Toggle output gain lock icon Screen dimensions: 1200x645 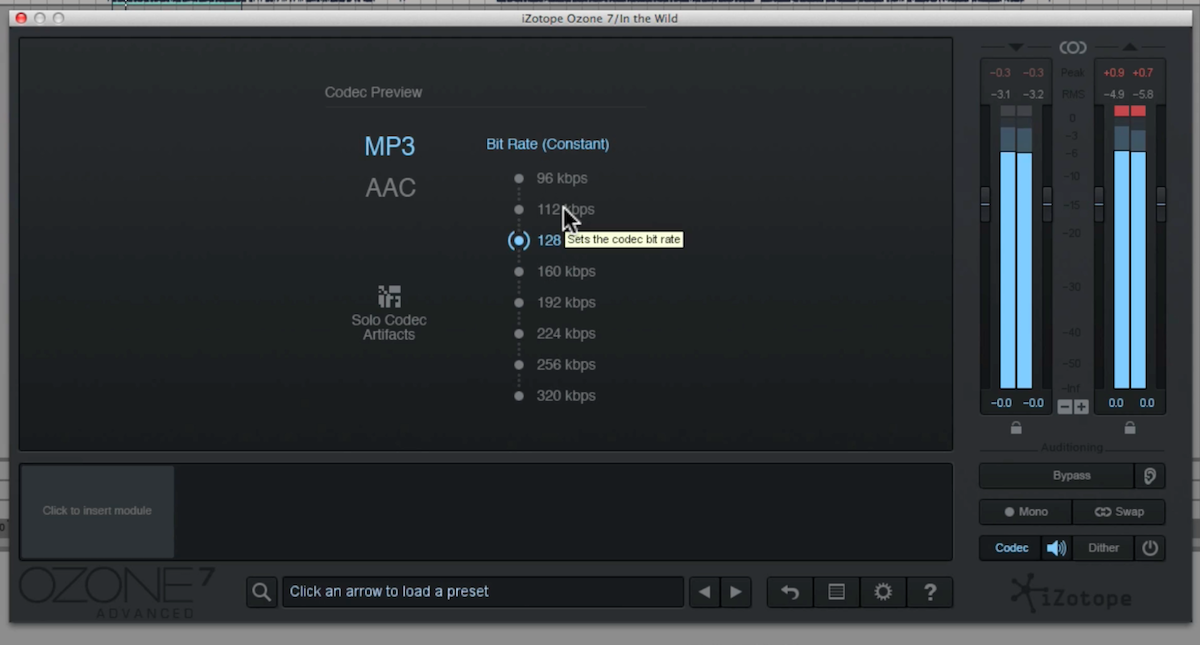1130,428
